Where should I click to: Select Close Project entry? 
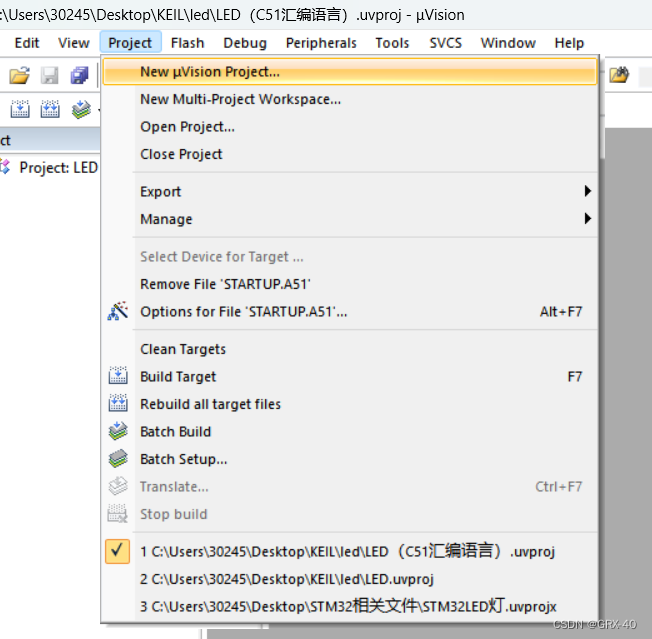click(350, 154)
